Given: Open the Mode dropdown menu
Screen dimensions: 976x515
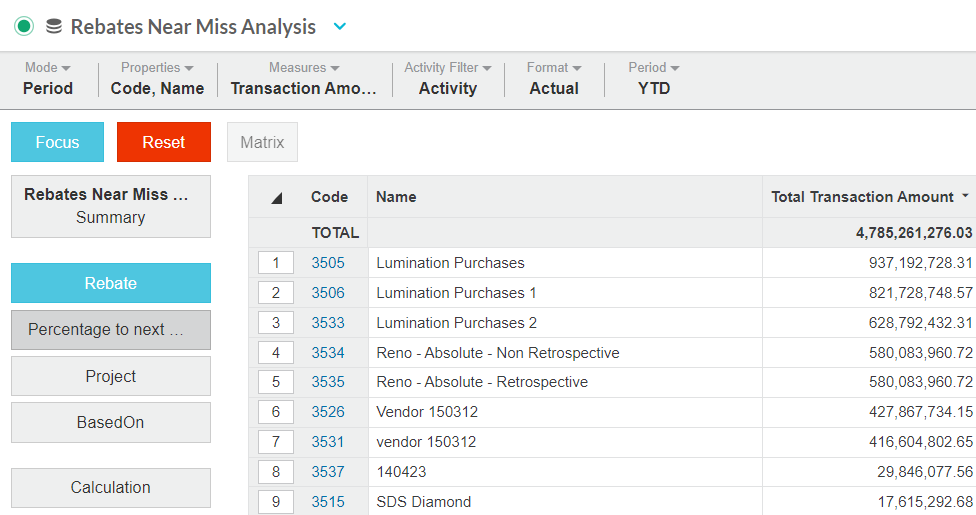Looking at the screenshot, I should (x=48, y=78).
